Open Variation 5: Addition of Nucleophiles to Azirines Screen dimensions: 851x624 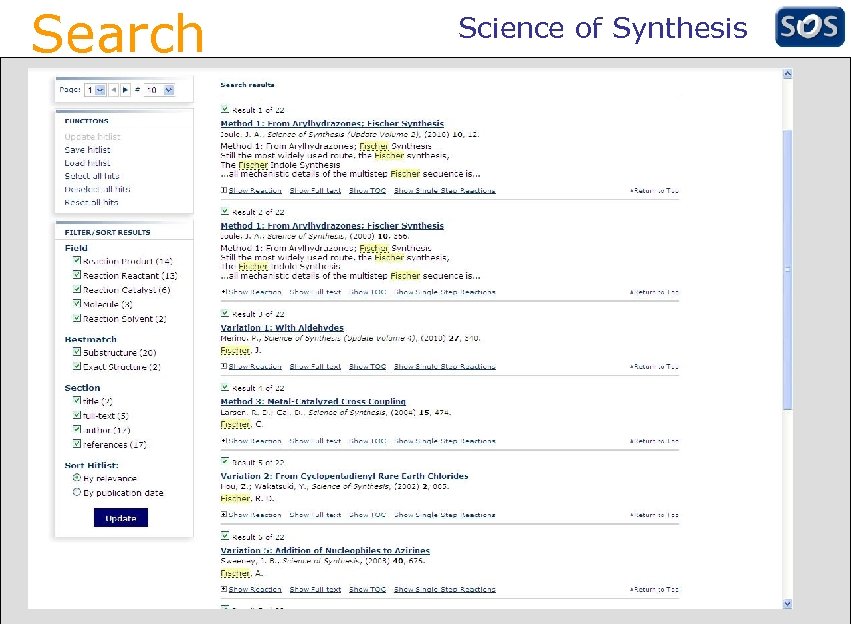325,550
